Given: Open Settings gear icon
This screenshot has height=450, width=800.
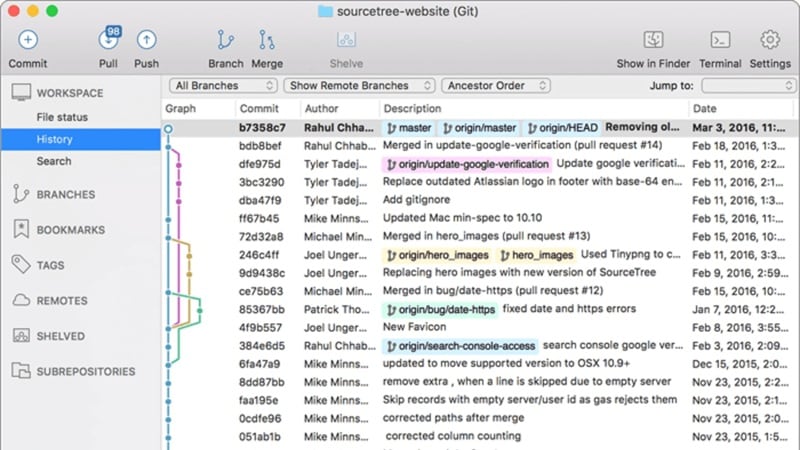Looking at the screenshot, I should (770, 40).
